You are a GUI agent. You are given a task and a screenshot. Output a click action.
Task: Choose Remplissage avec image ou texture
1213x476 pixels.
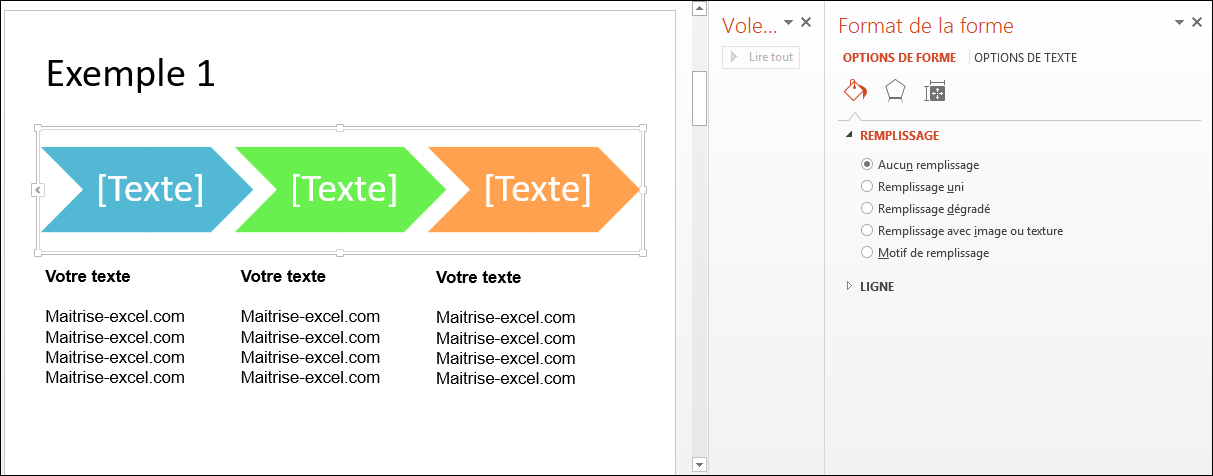tap(867, 230)
